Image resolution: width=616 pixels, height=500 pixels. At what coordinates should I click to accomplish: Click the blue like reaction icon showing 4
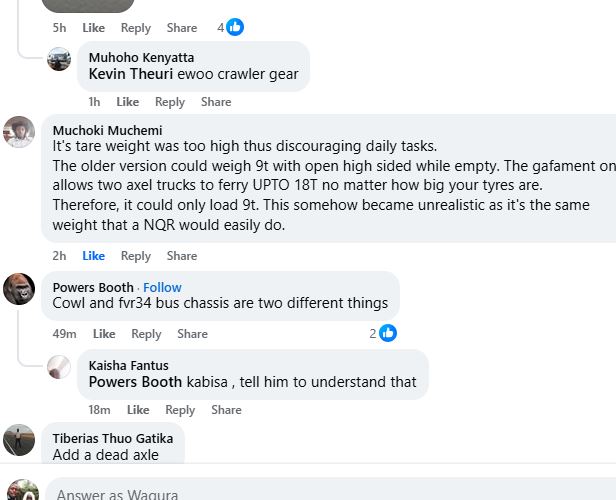pos(235,27)
